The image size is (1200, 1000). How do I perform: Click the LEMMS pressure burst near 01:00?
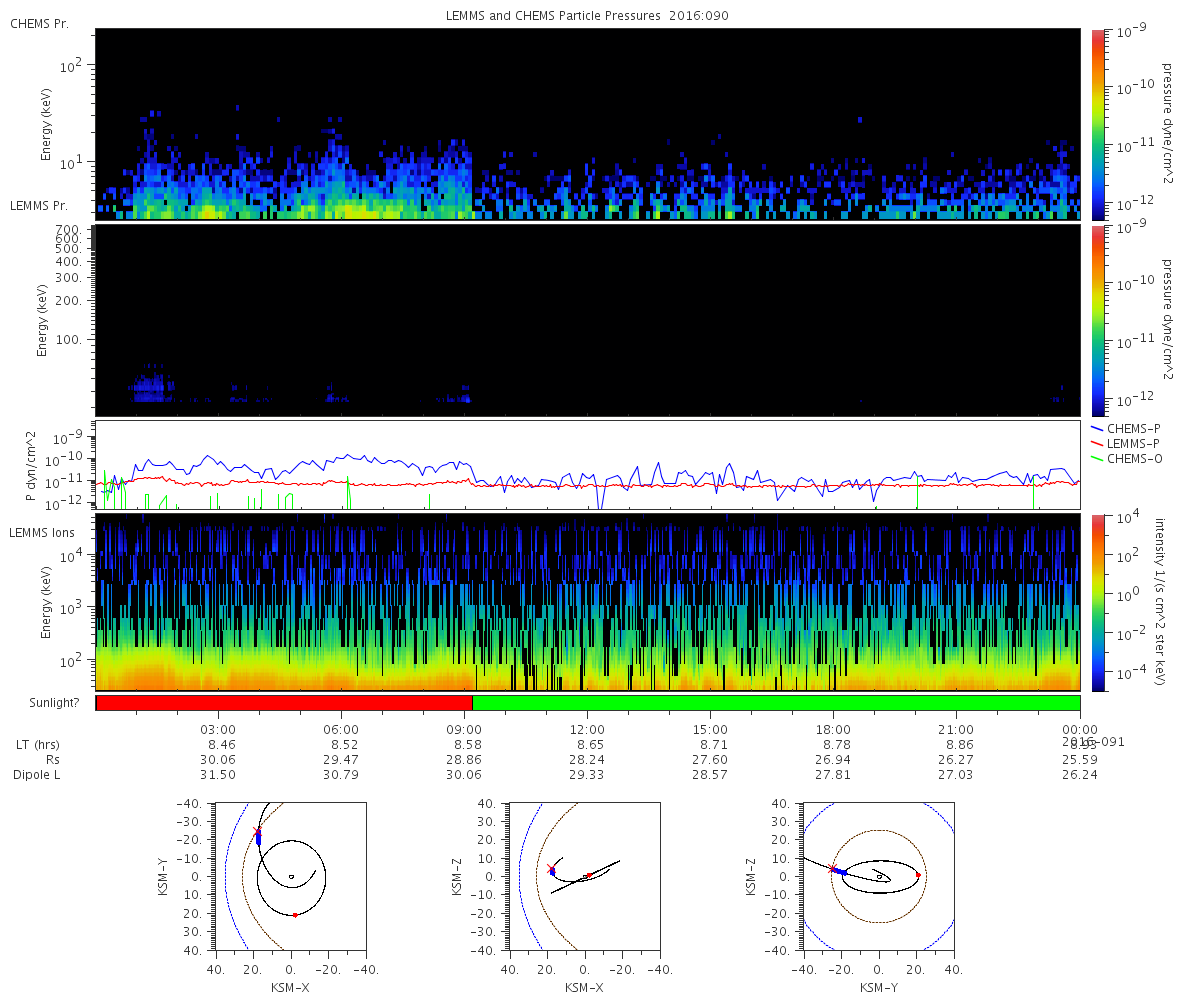tap(151, 385)
